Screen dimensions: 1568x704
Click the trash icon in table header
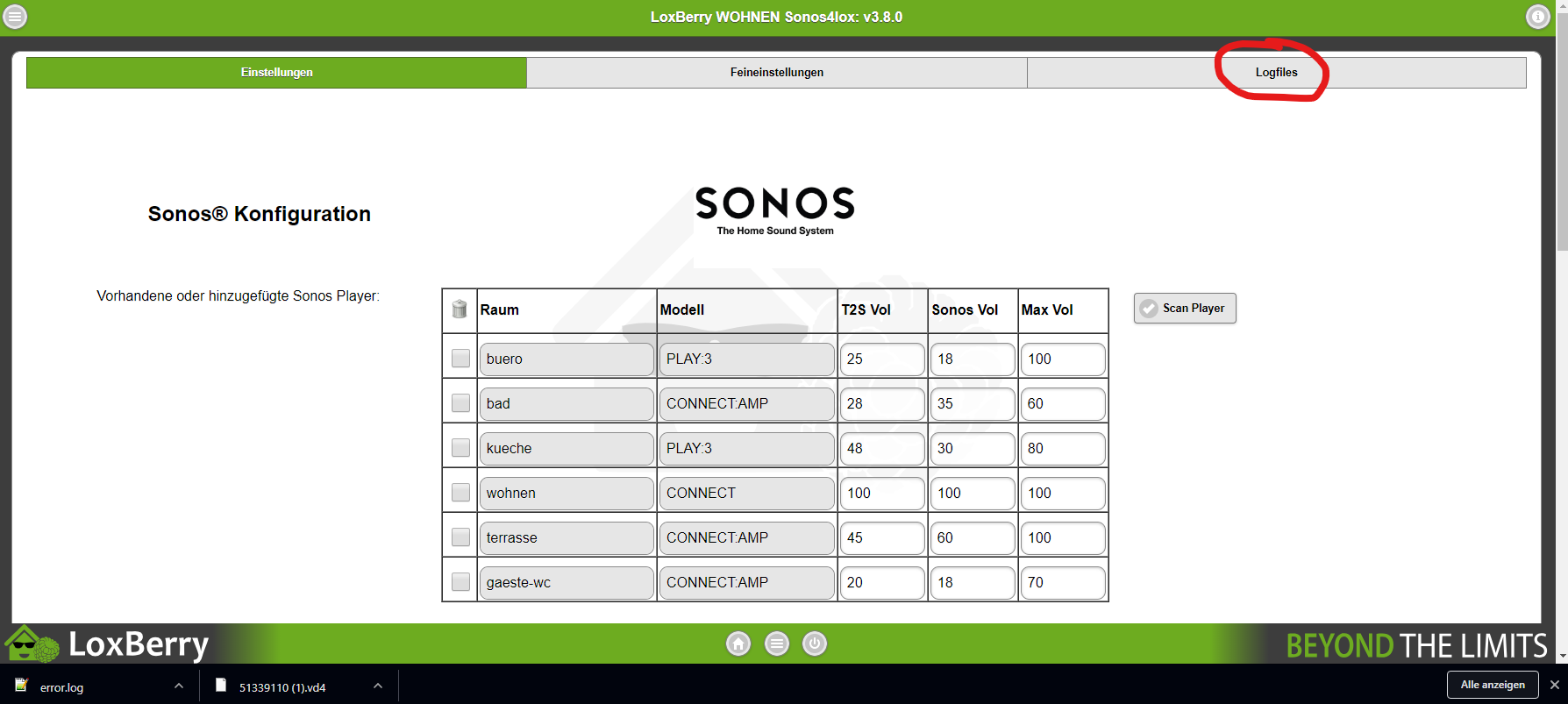[x=460, y=309]
